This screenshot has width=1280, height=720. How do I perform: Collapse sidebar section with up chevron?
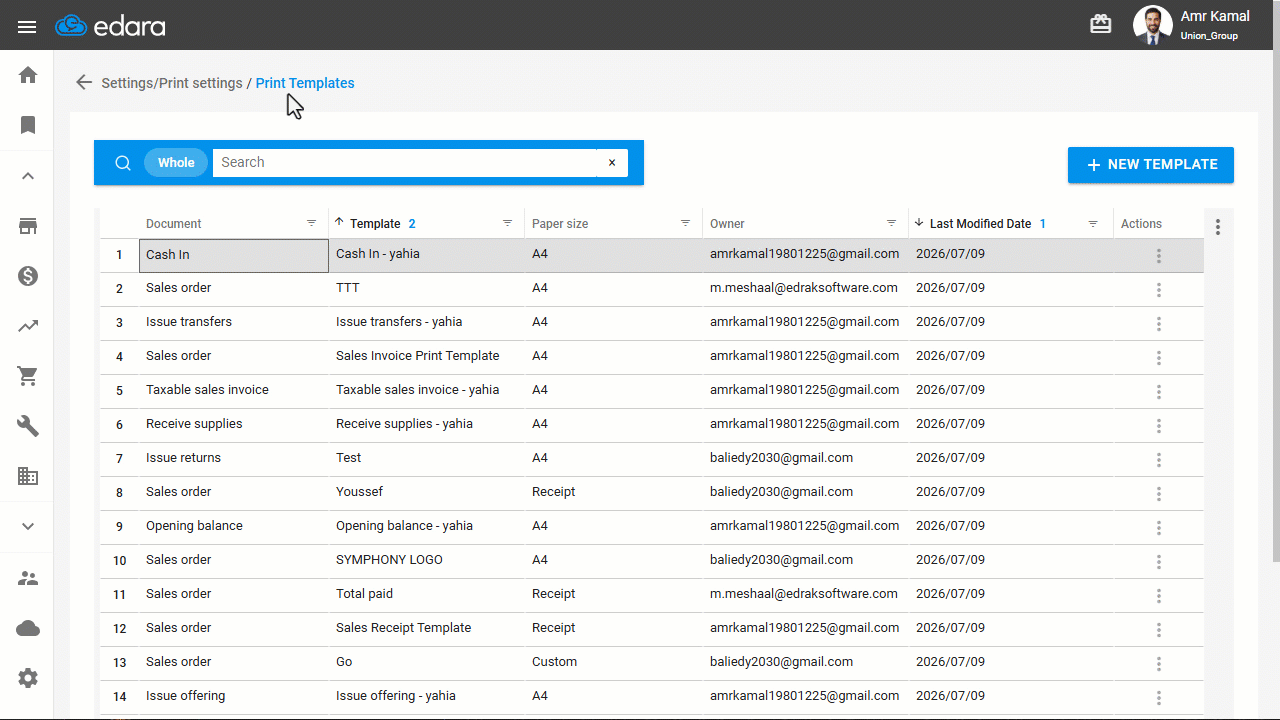[x=28, y=176]
